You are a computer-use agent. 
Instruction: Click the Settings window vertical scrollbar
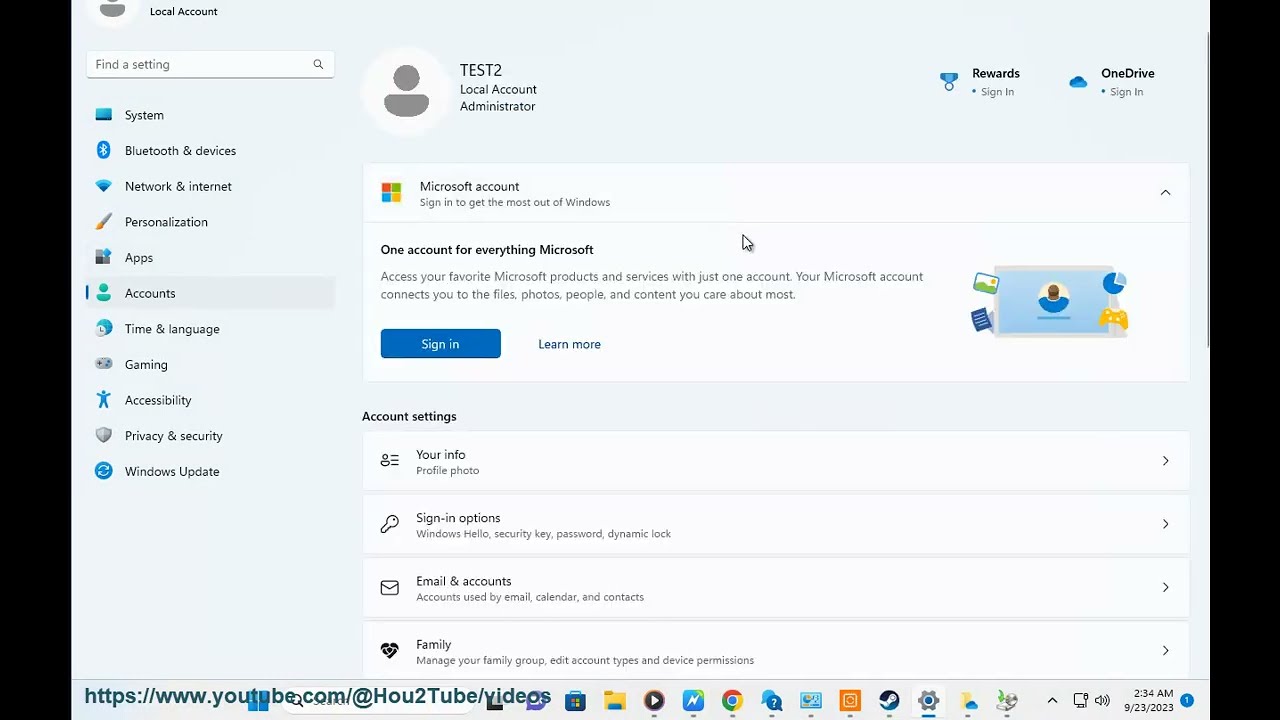click(1207, 190)
